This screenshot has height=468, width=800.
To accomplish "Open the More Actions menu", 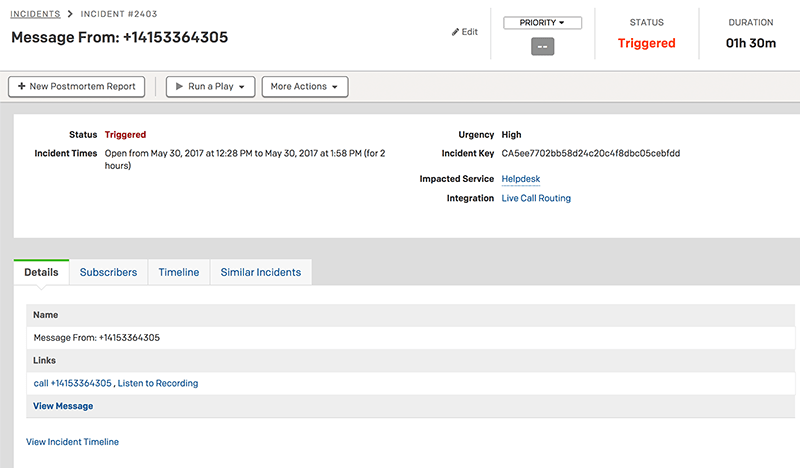I will pos(304,87).
